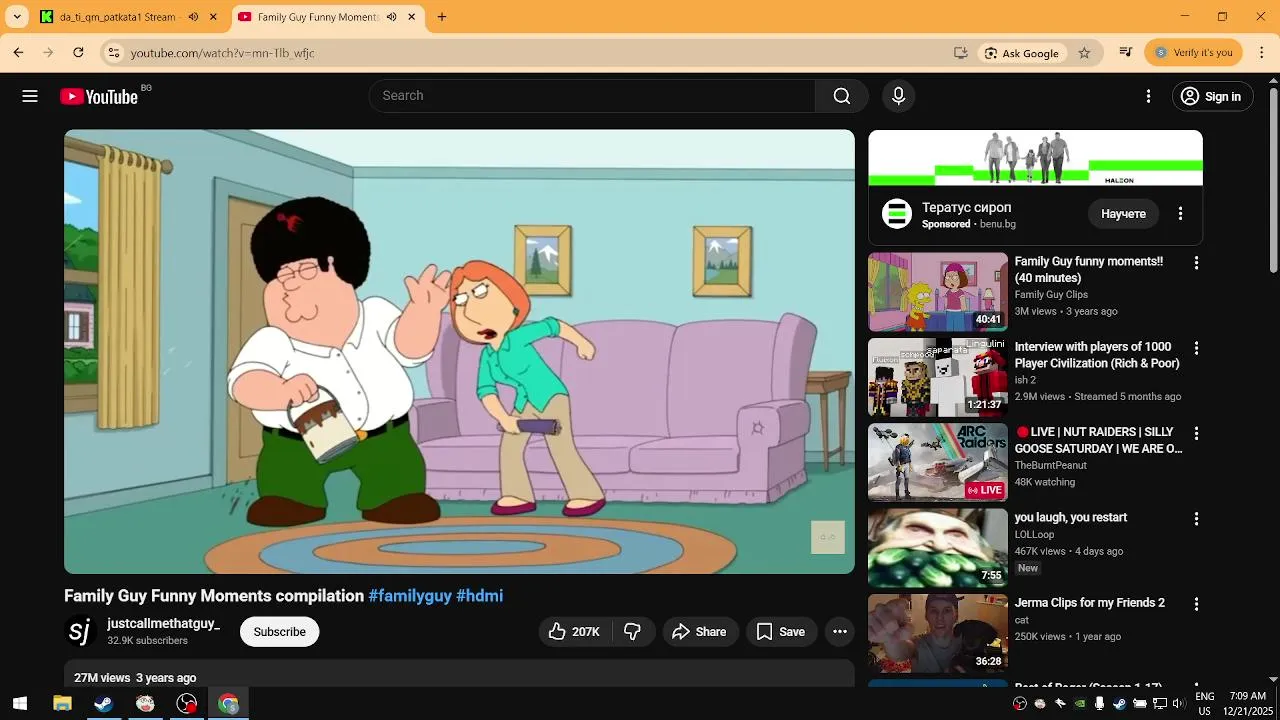Open options for Jerma Clips video
This screenshot has width=1280, height=720.
tap(1196, 604)
